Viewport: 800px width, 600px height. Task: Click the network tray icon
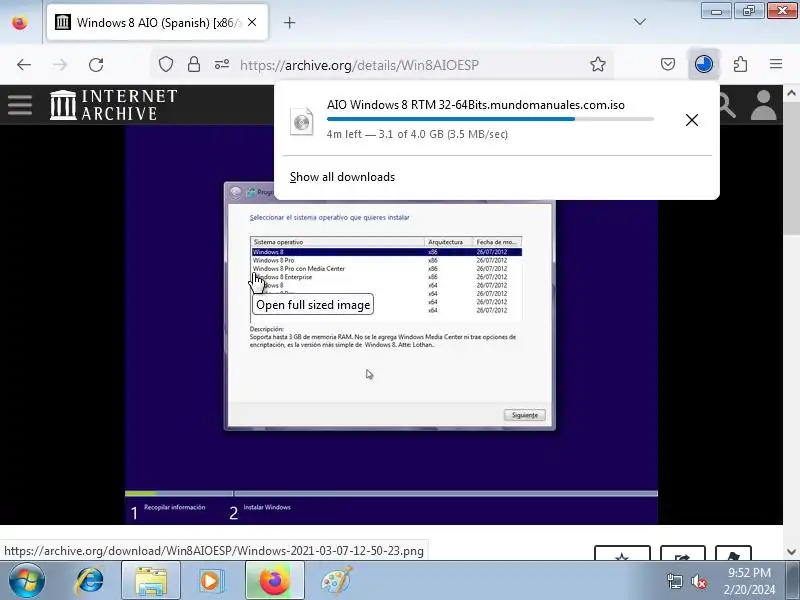(x=674, y=581)
